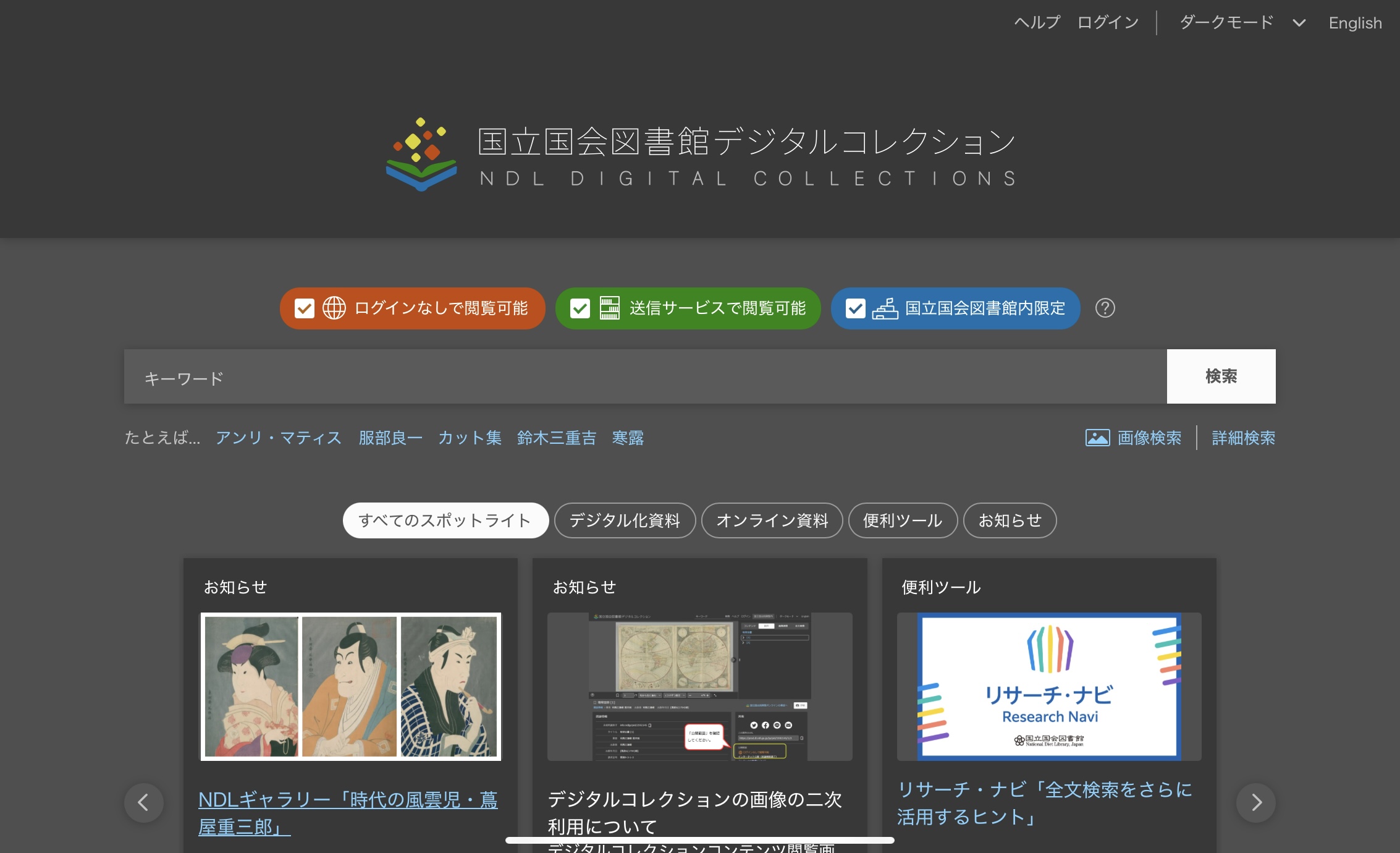
Task: Click the library desk icon on blue filter
Action: (885, 308)
